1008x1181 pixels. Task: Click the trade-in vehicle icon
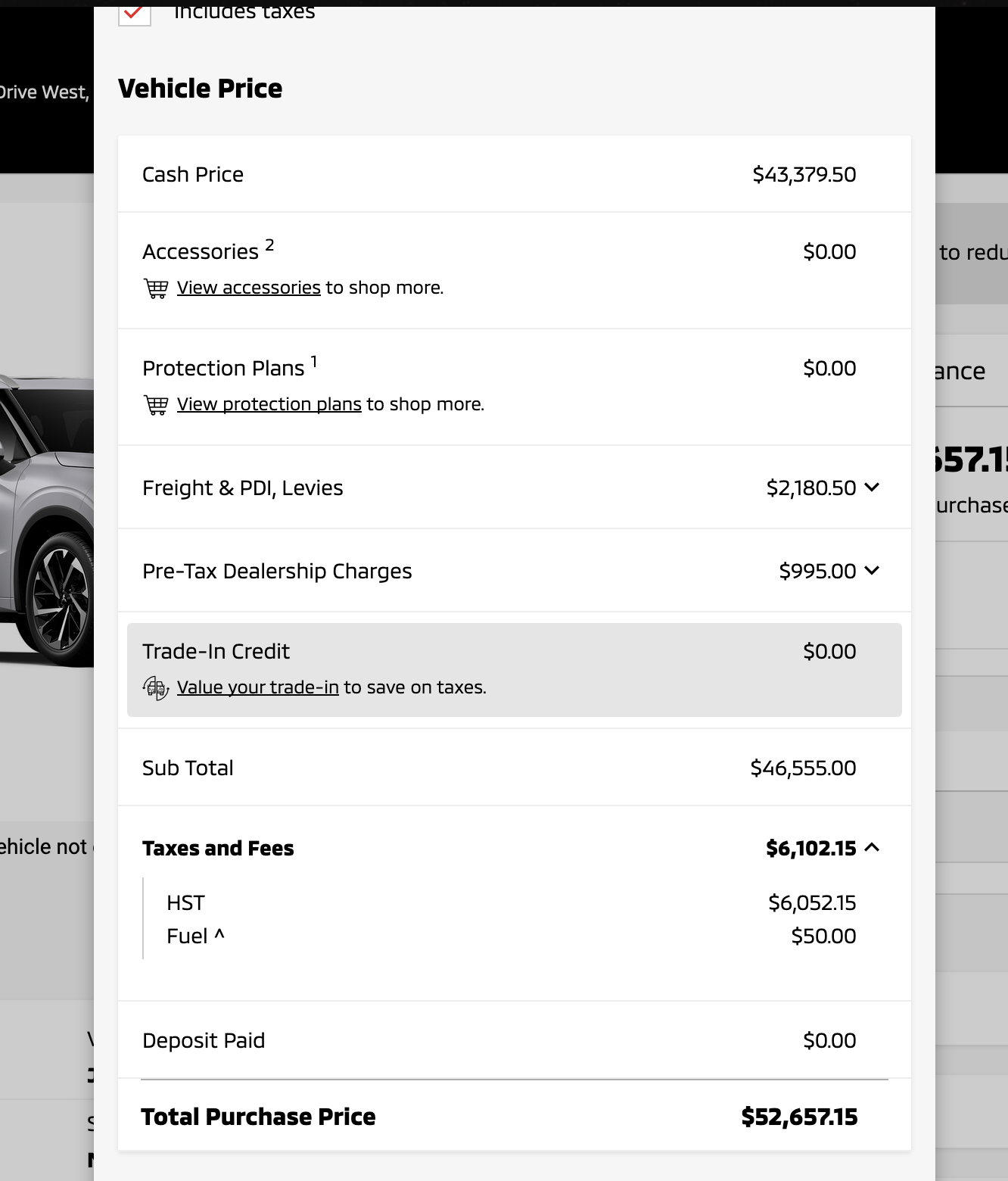(x=156, y=688)
